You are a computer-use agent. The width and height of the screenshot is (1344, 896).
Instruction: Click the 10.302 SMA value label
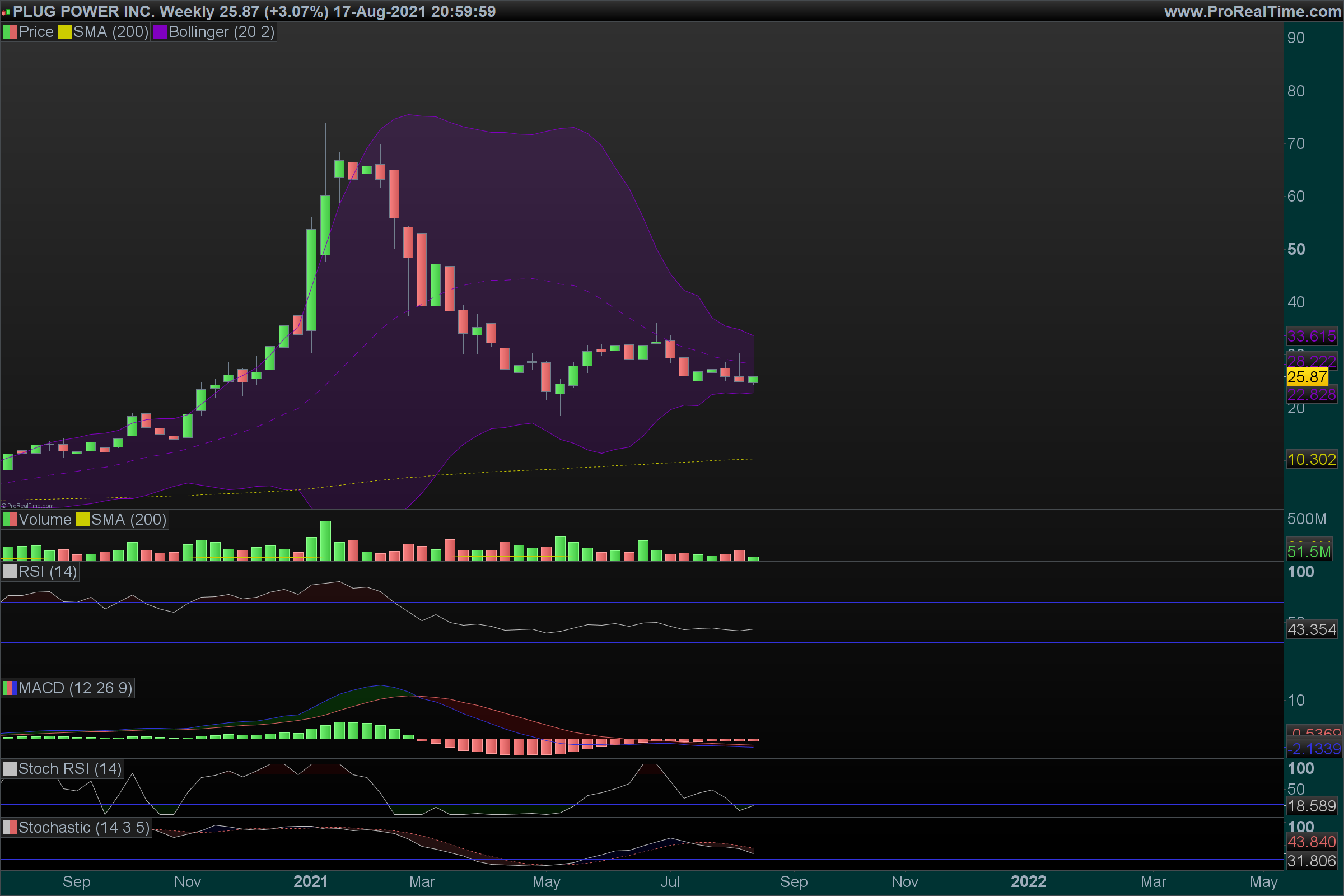(1311, 459)
